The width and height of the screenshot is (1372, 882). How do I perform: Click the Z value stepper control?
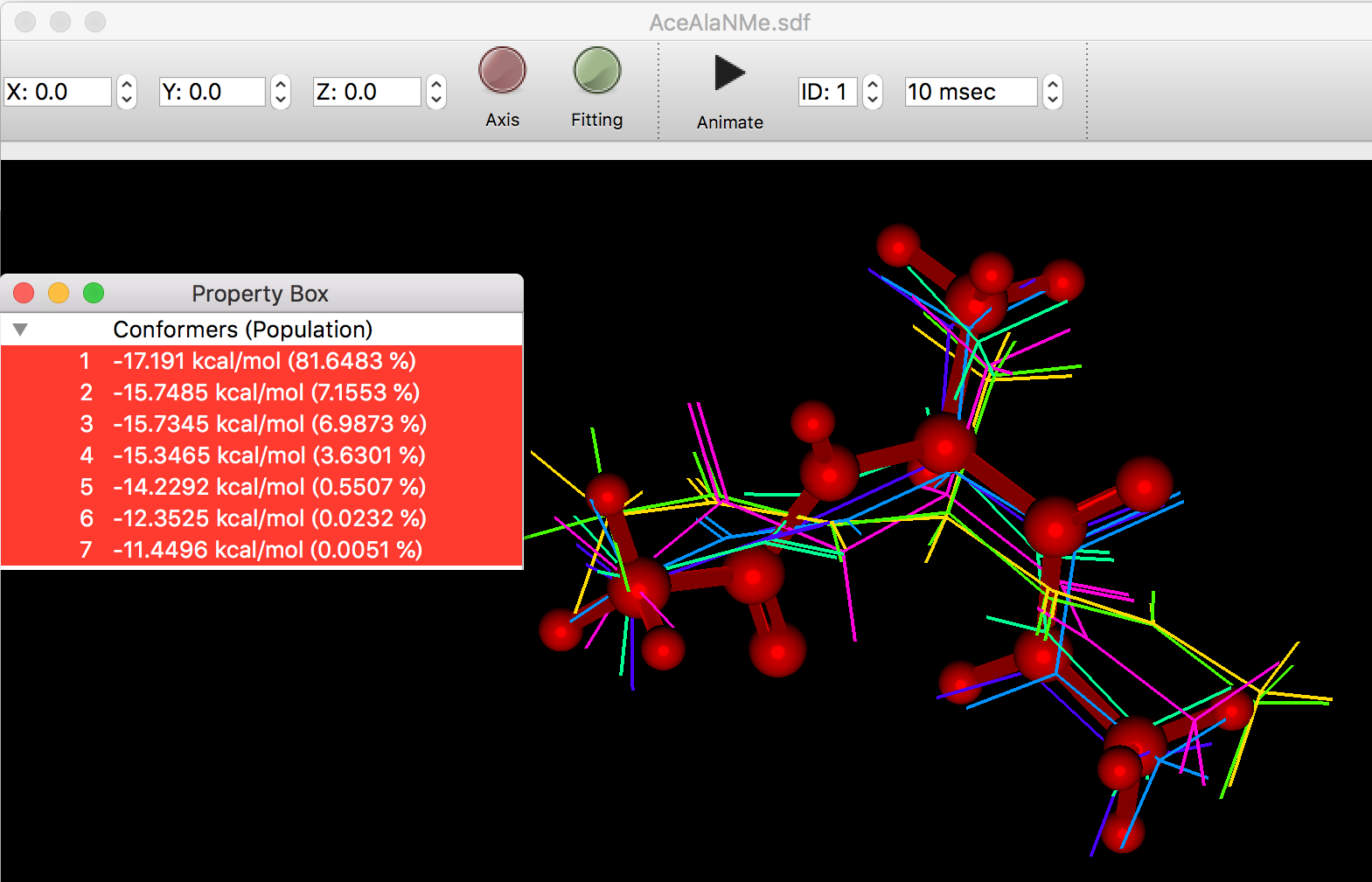point(435,92)
